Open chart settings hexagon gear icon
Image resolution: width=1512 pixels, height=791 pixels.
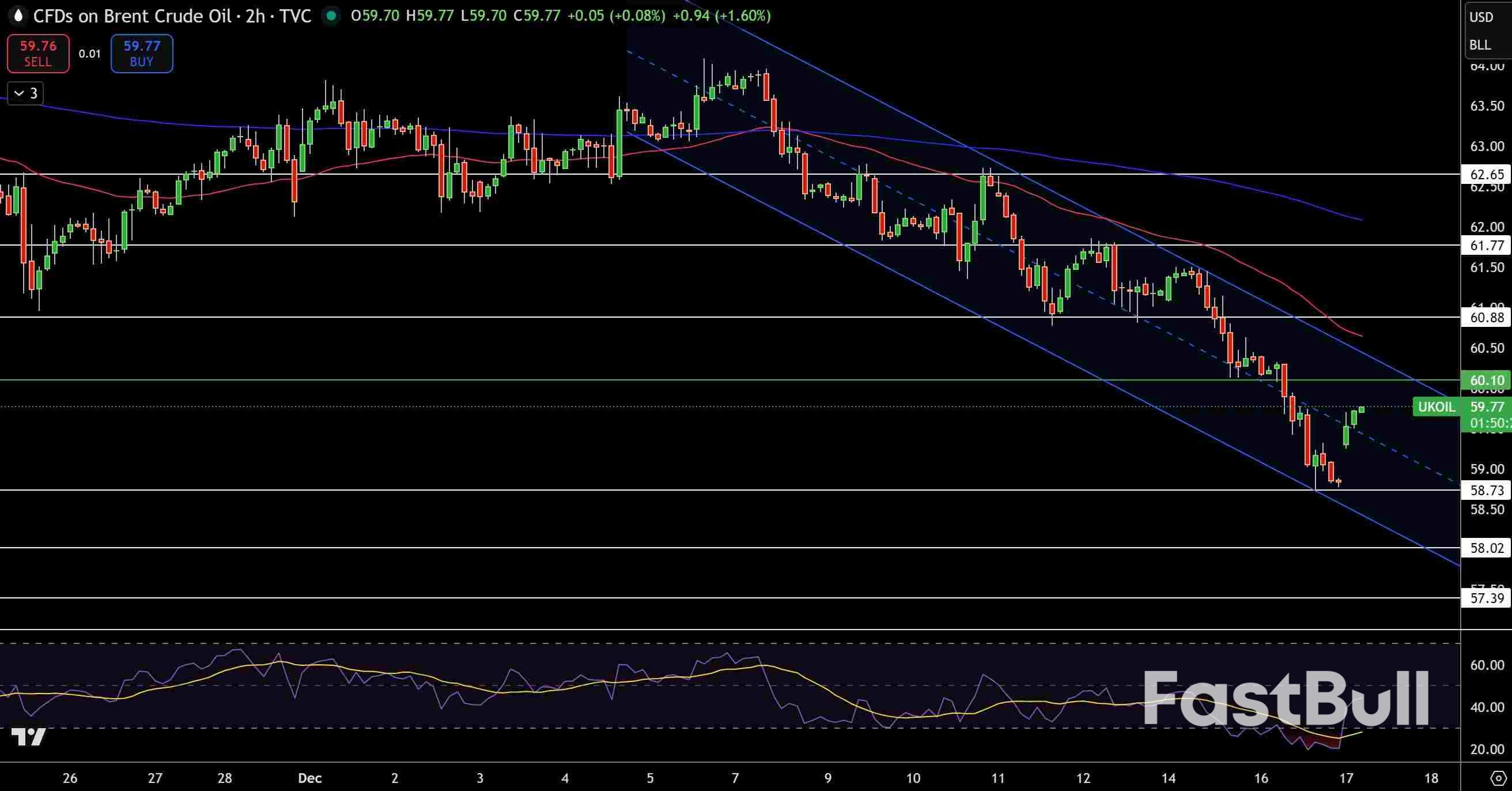[1498, 778]
